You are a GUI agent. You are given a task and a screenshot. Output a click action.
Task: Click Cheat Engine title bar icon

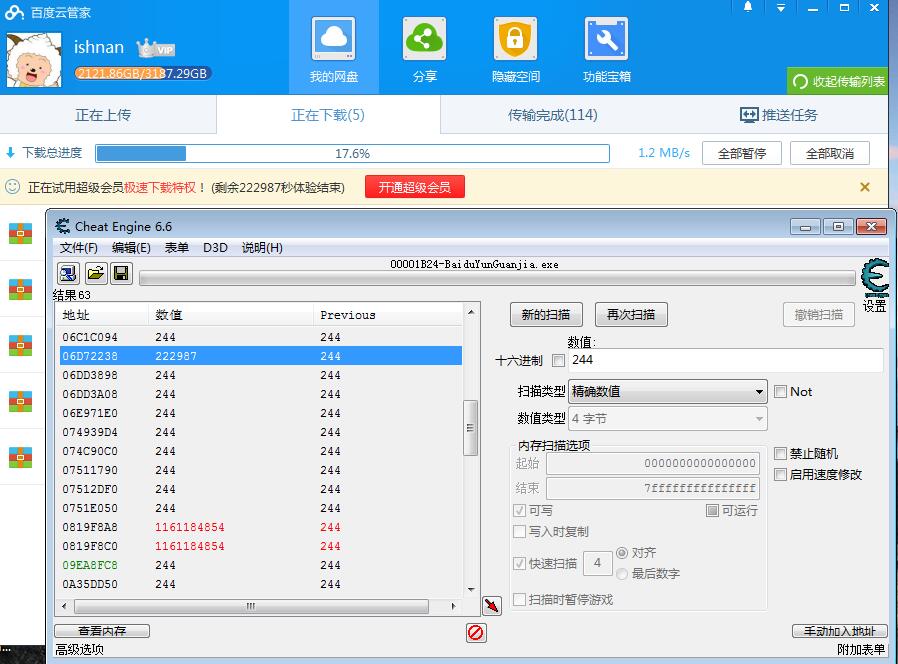tap(62, 226)
